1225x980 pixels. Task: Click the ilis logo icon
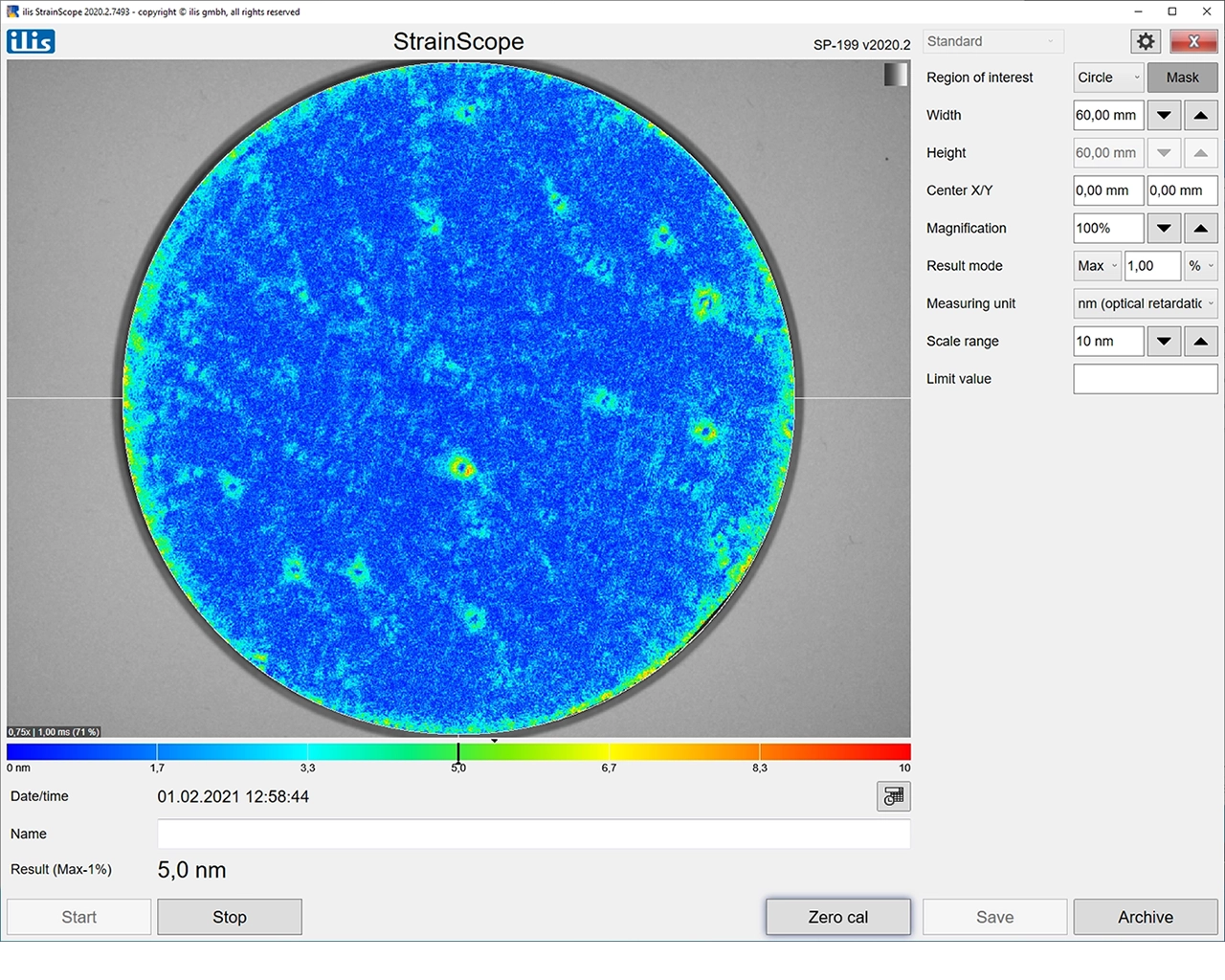(31, 41)
